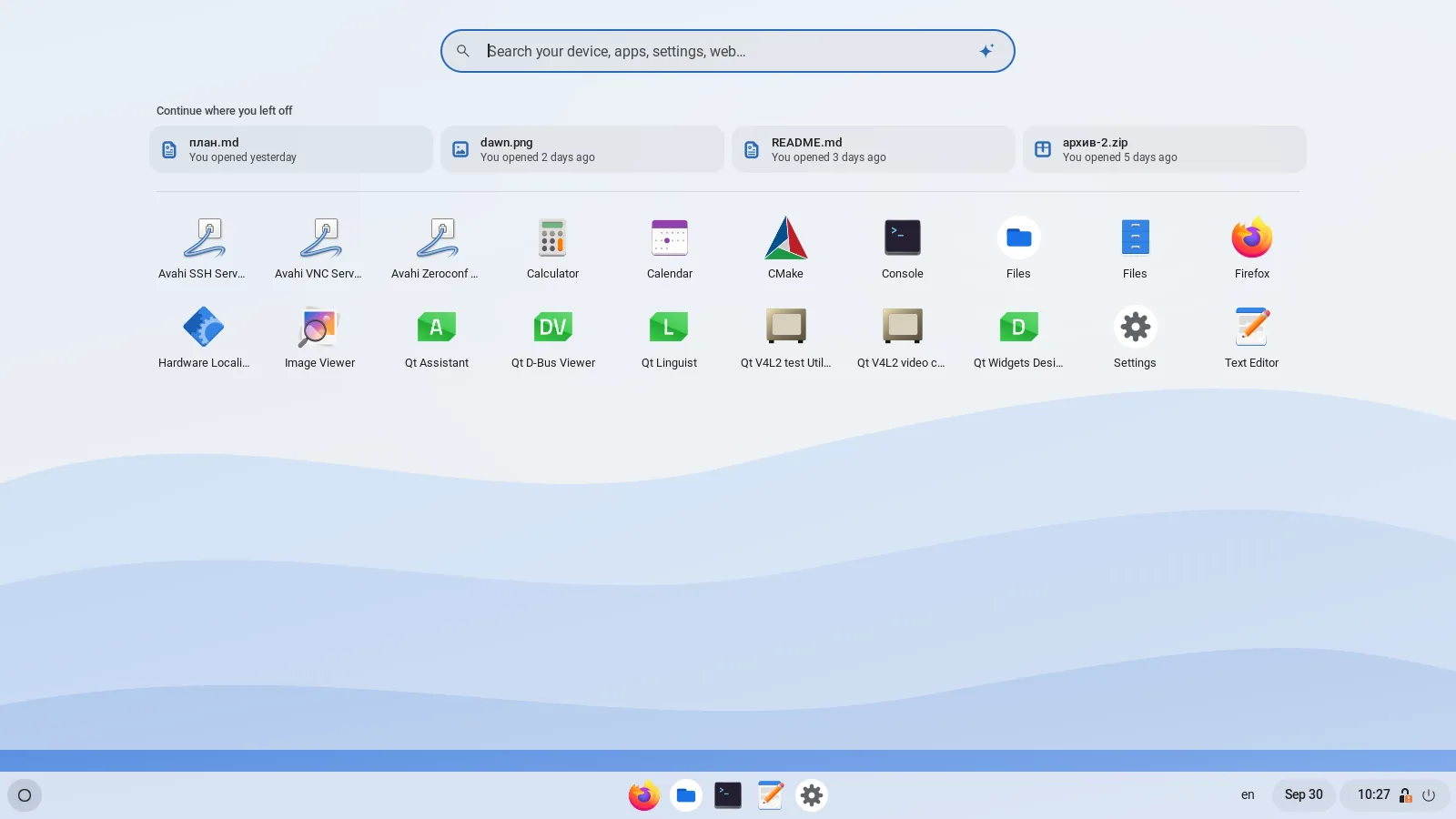Open Avahi SSH Server Browser app
This screenshot has height=819, width=1456.
(203, 248)
